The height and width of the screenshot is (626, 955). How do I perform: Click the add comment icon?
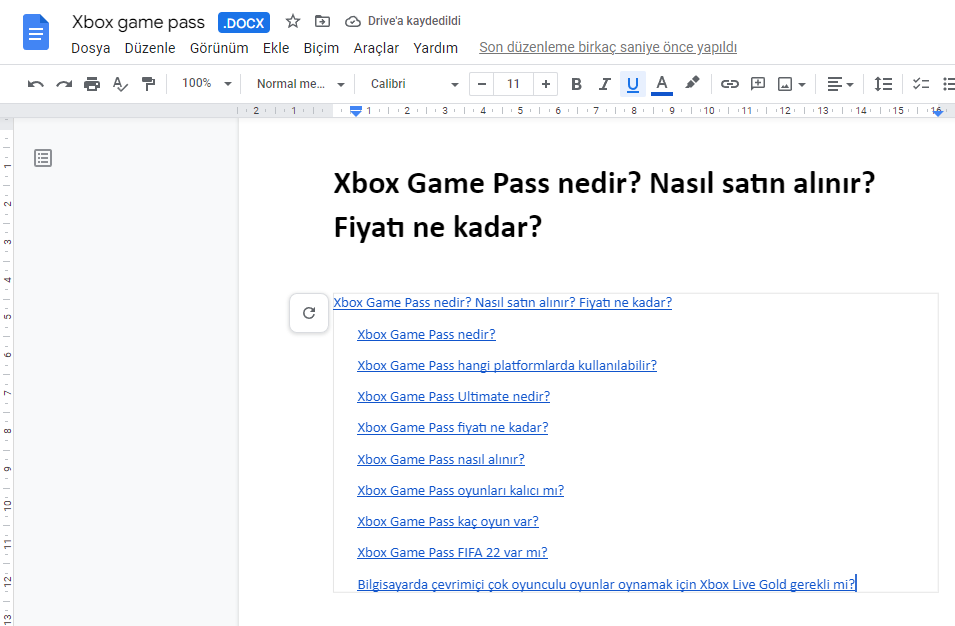(x=758, y=84)
